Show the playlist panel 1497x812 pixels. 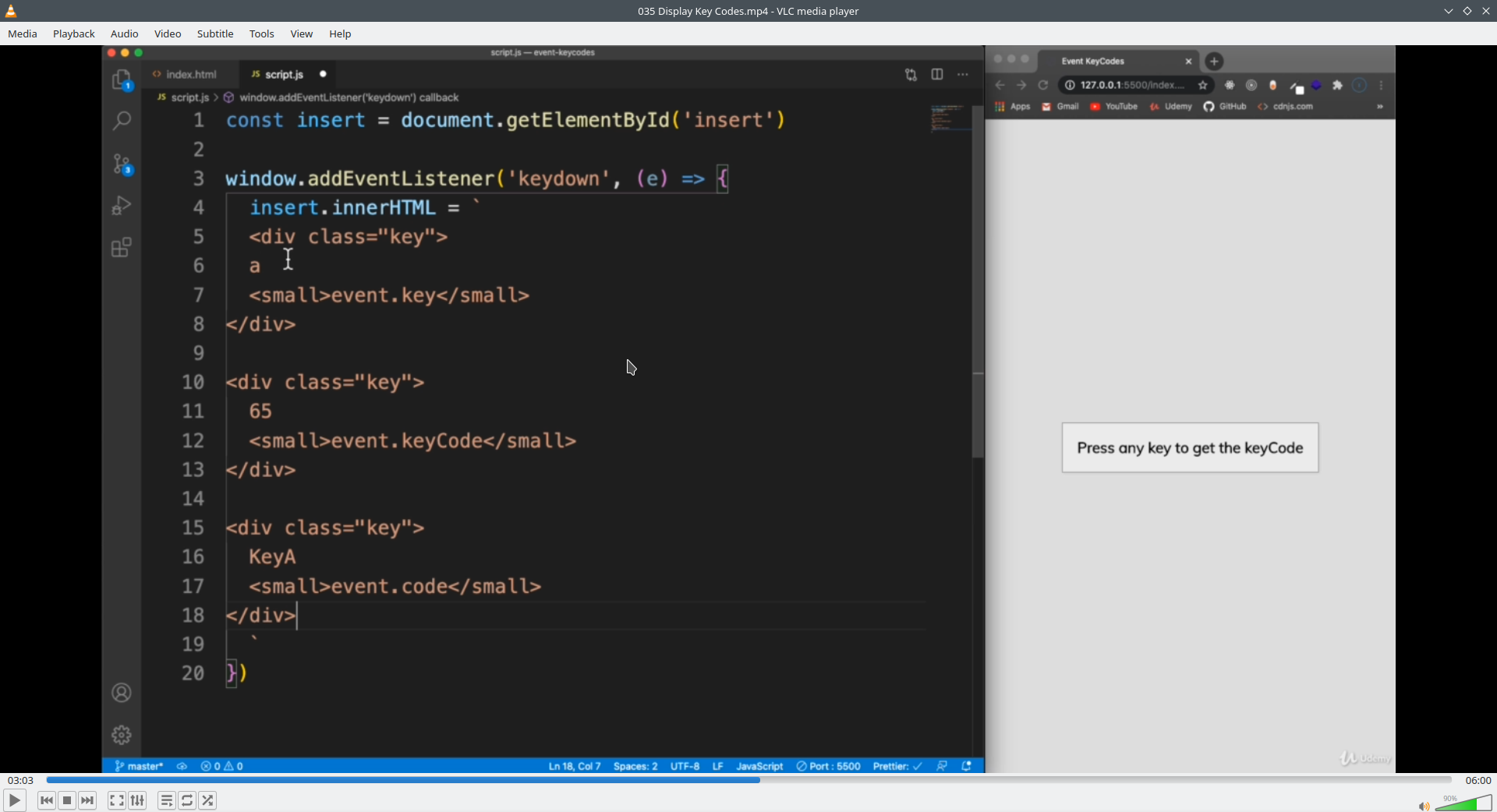coord(167,800)
